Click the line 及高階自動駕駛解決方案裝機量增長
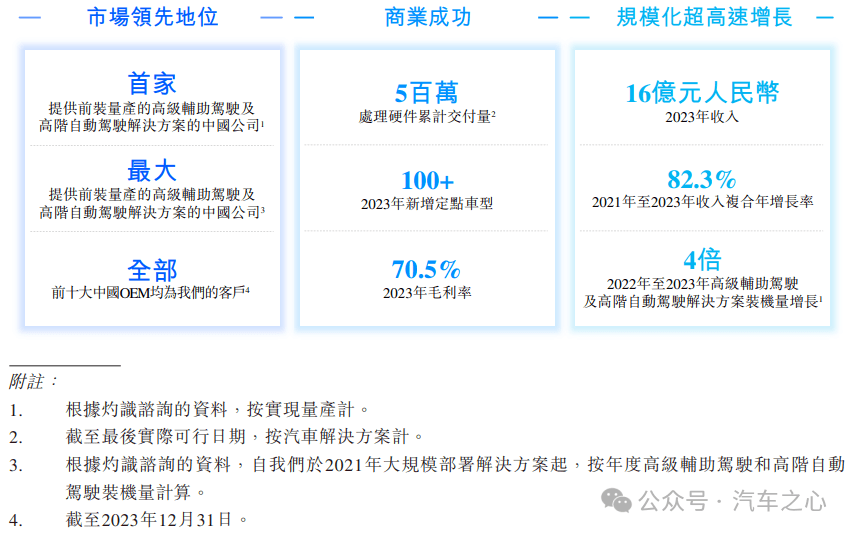Screen dimensions: 854x535 click(703, 301)
